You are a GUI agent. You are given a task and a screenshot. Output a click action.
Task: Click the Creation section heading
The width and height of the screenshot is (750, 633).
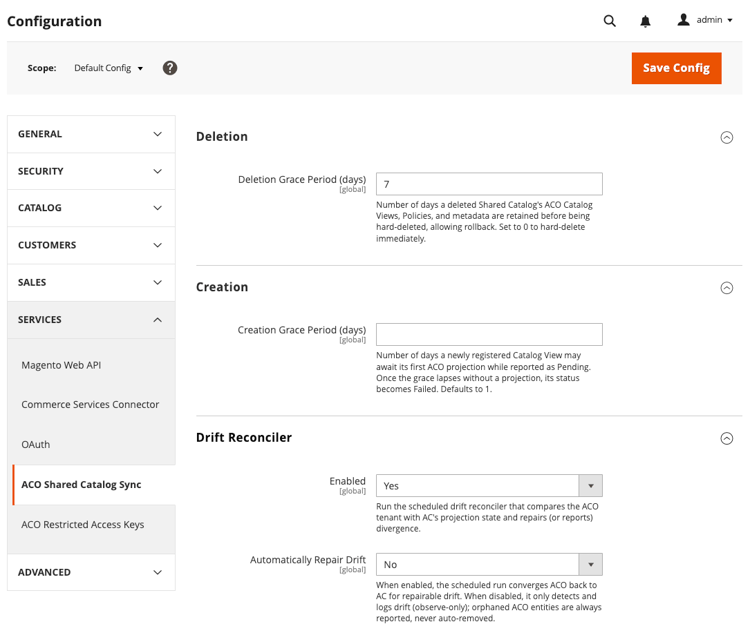(x=222, y=287)
